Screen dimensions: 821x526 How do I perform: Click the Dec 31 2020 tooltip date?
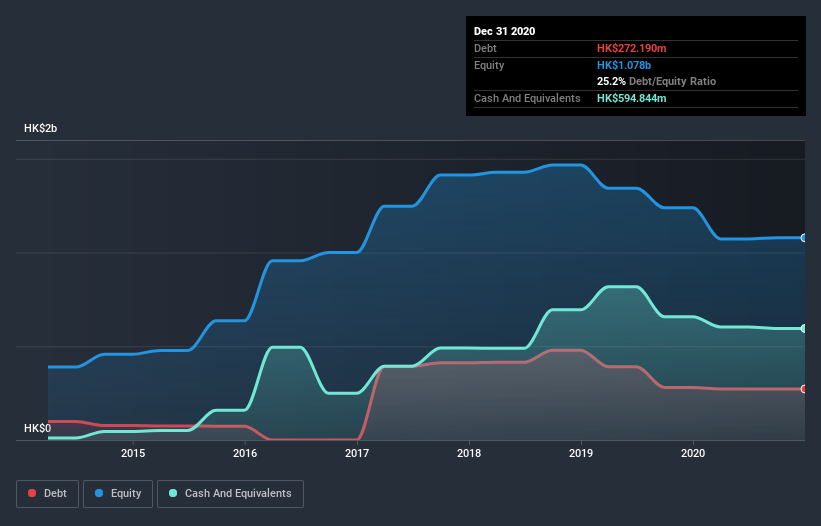(x=504, y=31)
